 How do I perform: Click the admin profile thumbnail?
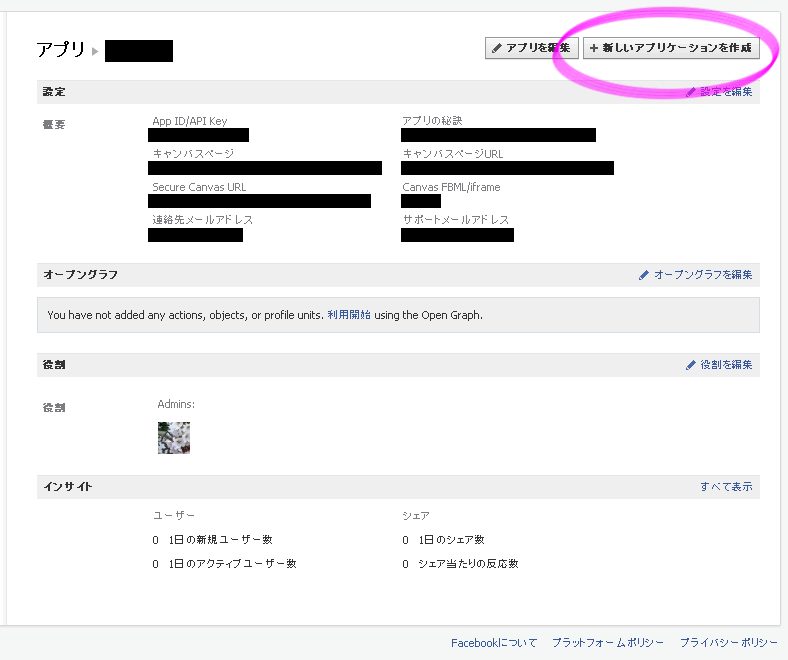[174, 438]
